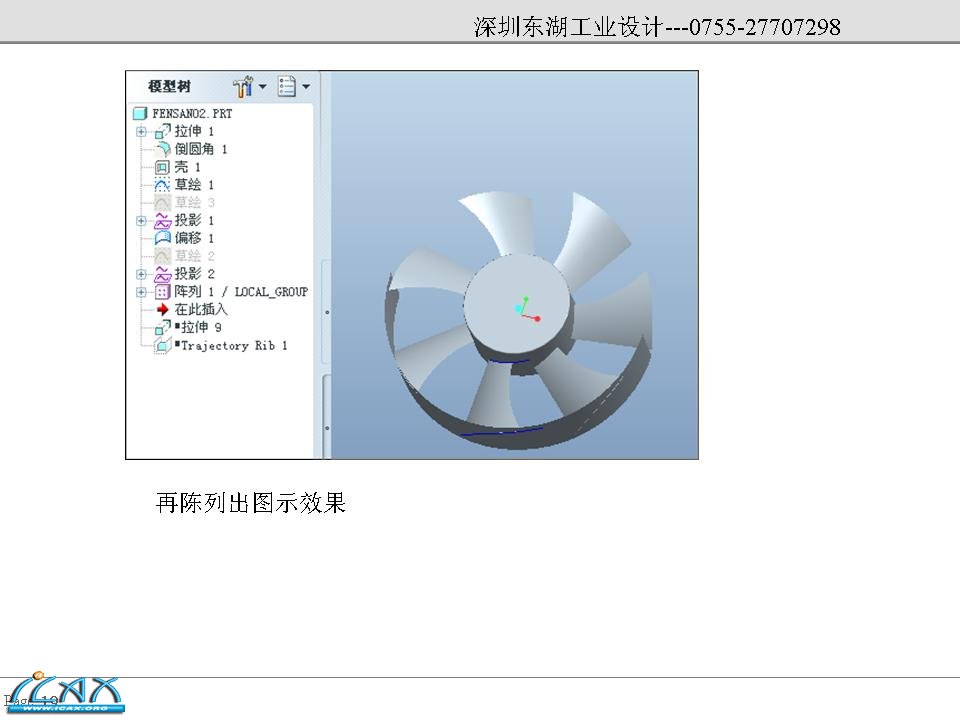Click the upper panel splitter handle

point(327,312)
